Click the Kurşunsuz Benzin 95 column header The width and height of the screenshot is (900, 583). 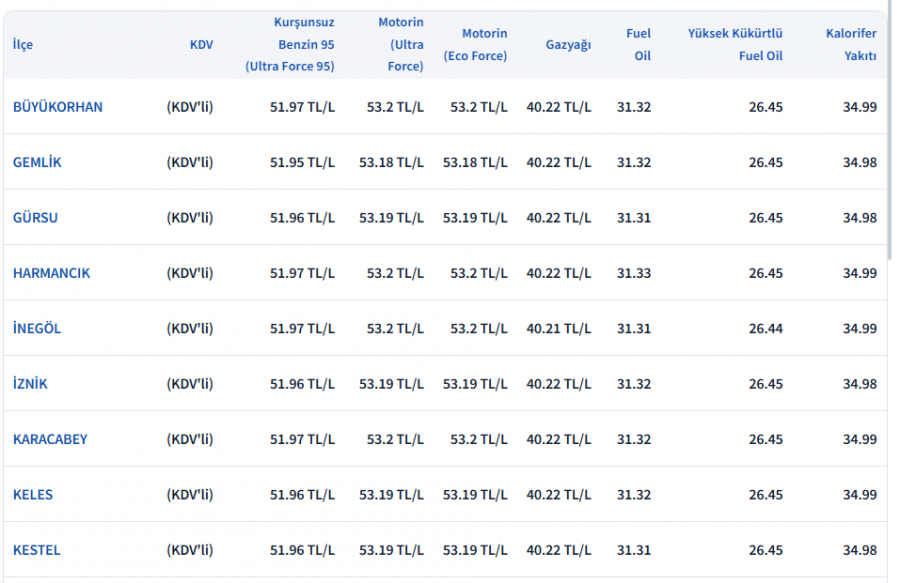coord(290,44)
